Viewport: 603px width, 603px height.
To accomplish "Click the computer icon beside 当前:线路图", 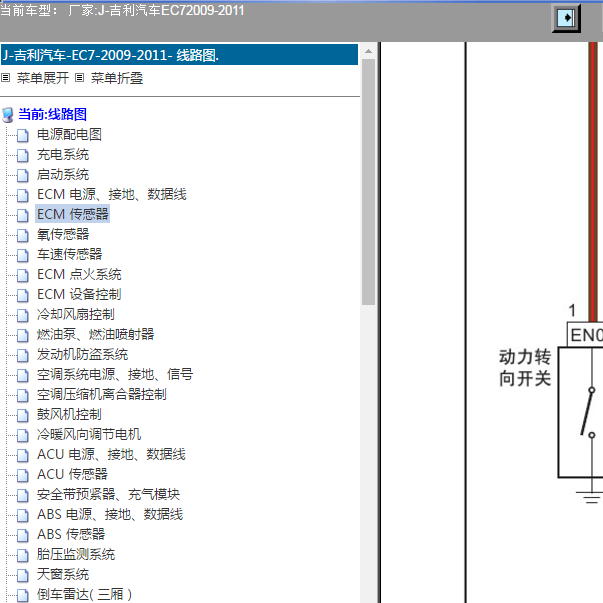I will [x=8, y=115].
